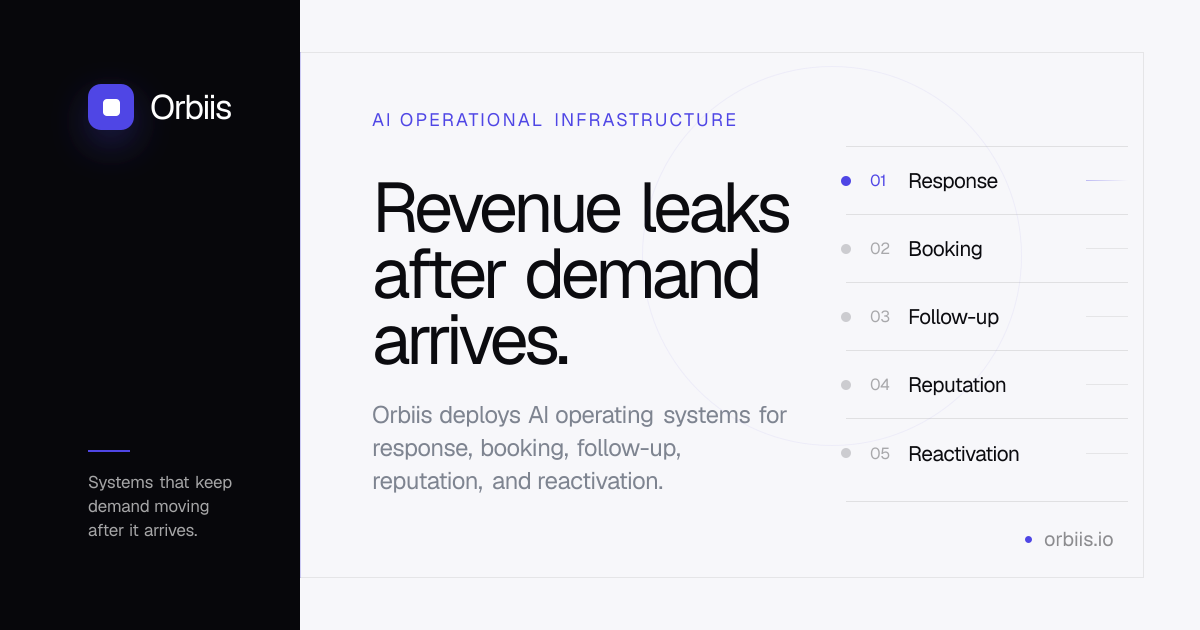This screenshot has width=1200, height=630.
Task: Click the Orbiis purple logo icon
Action: coord(111,107)
